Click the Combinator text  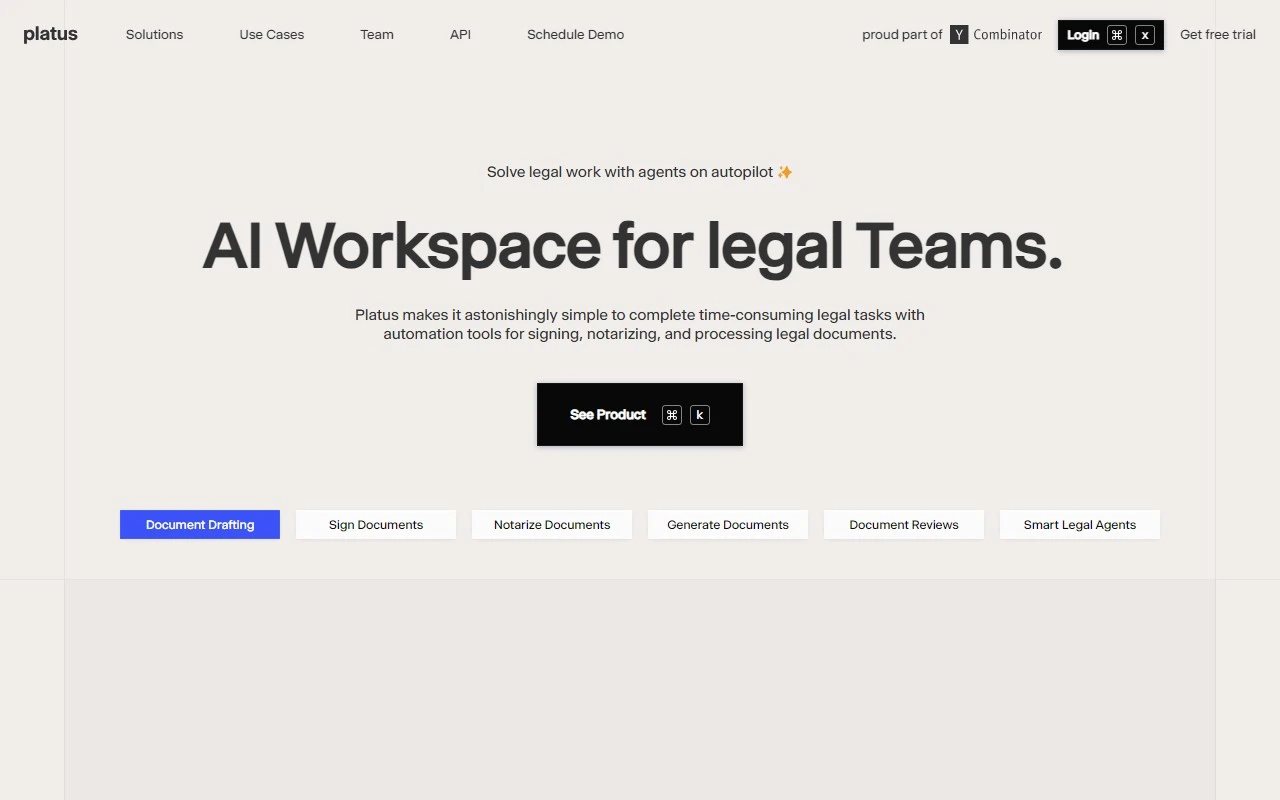tap(1007, 34)
